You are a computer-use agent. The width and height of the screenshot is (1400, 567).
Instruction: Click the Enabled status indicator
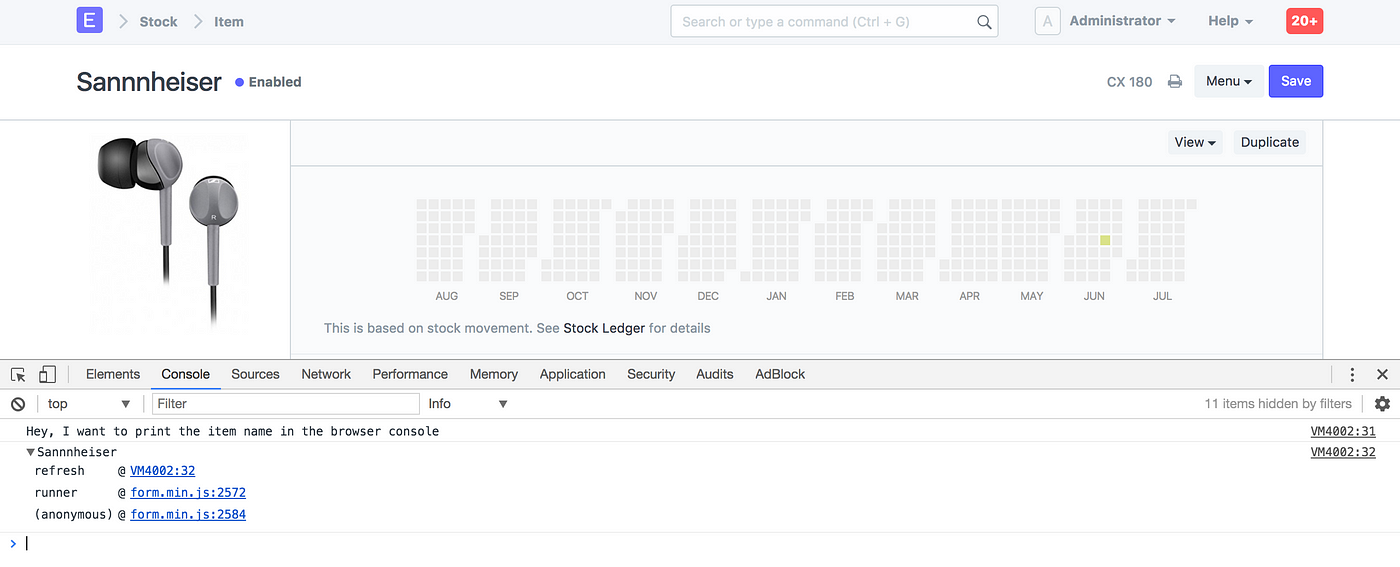click(268, 82)
